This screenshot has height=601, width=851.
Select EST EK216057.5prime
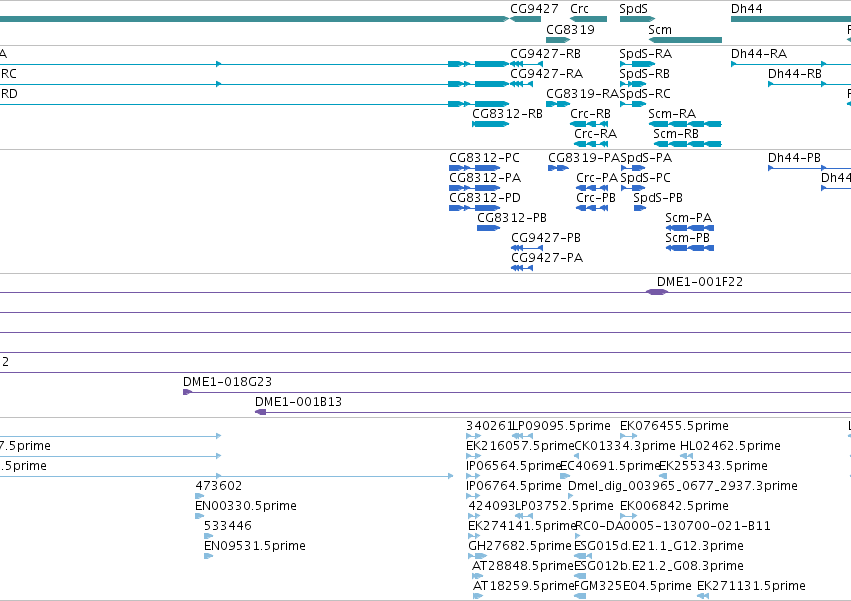pyautogui.click(x=520, y=446)
